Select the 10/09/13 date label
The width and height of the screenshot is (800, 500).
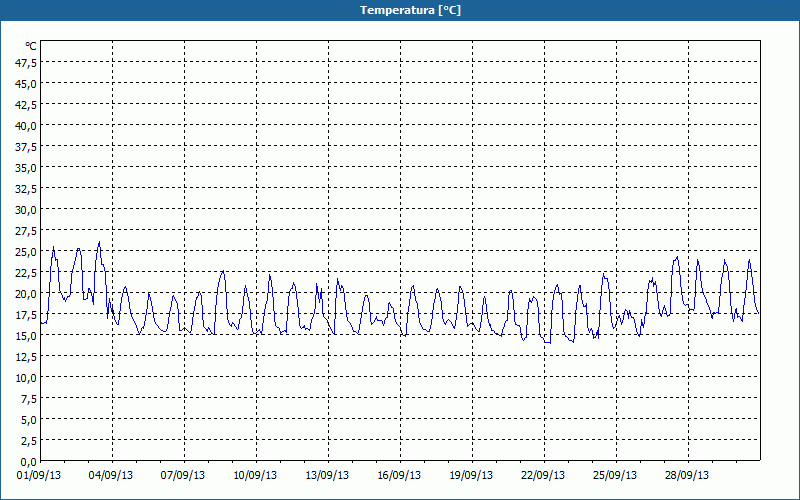point(255,475)
